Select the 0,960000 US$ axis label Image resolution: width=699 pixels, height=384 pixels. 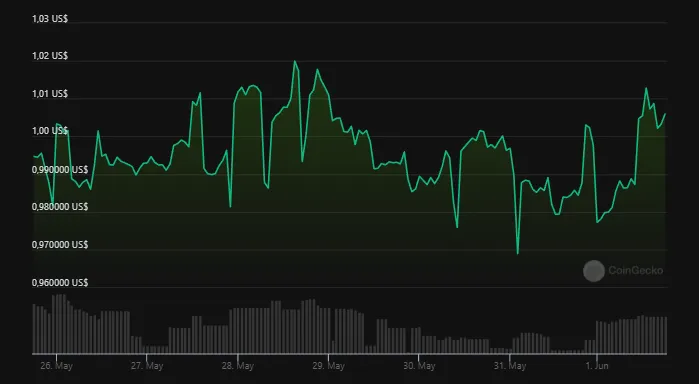[60, 282]
